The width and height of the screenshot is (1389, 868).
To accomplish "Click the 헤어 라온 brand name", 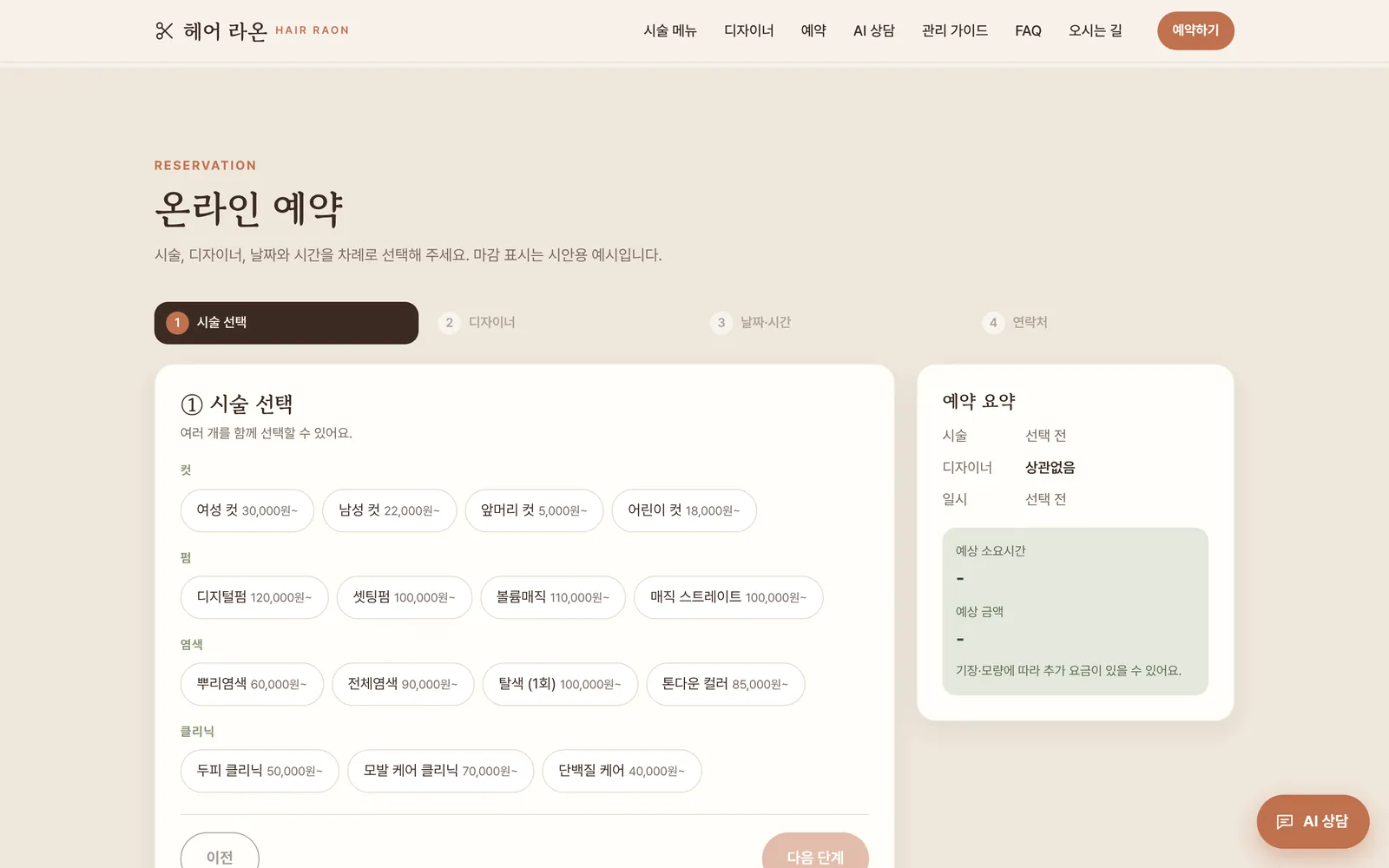I will 226,31.
